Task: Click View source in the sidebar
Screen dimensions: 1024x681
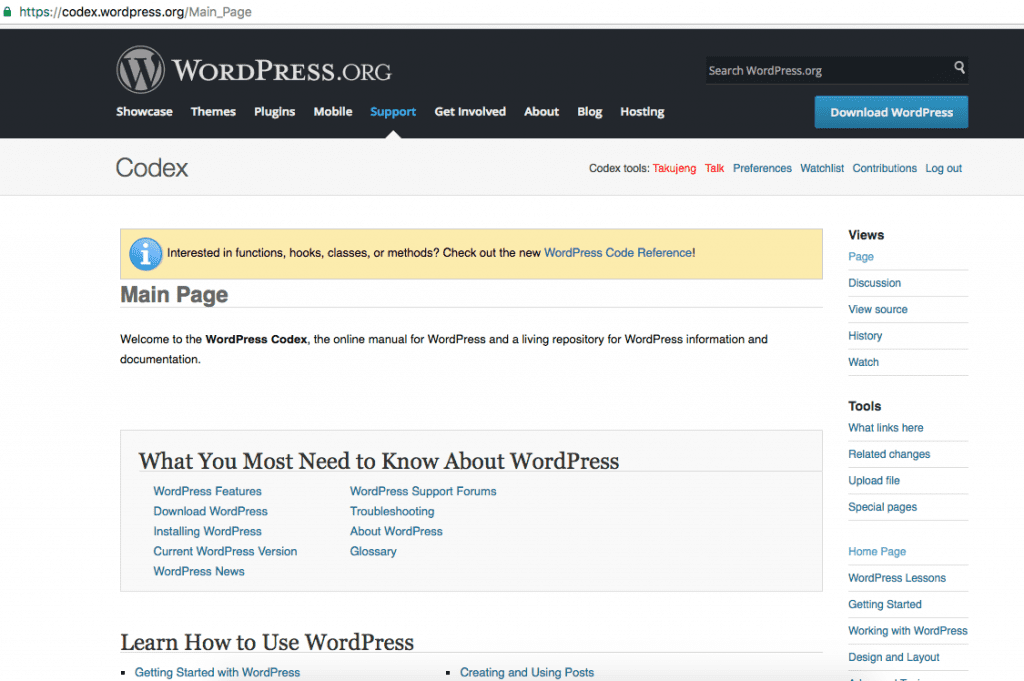Action: (877, 310)
